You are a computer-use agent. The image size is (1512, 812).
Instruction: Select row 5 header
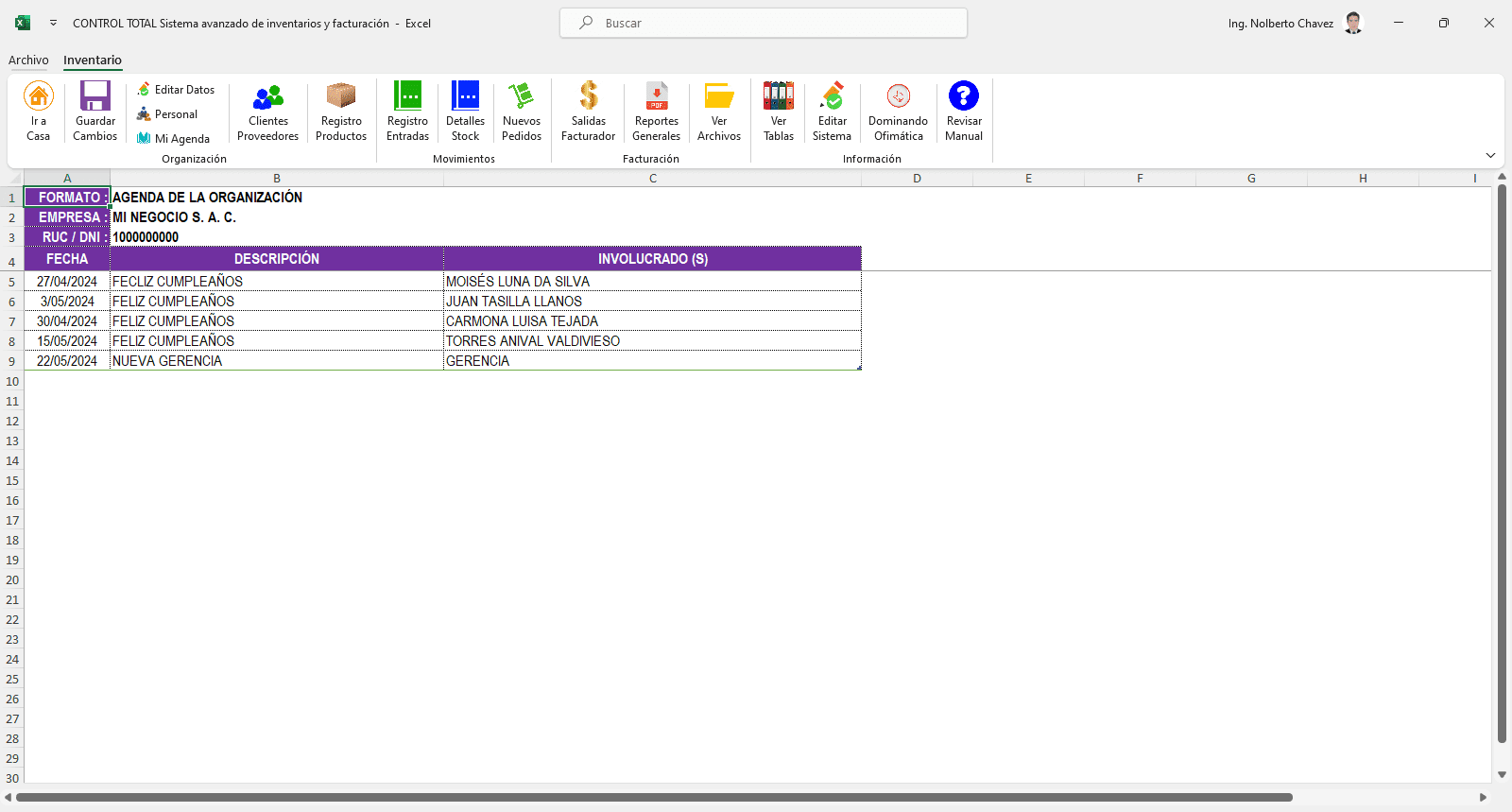coord(12,282)
